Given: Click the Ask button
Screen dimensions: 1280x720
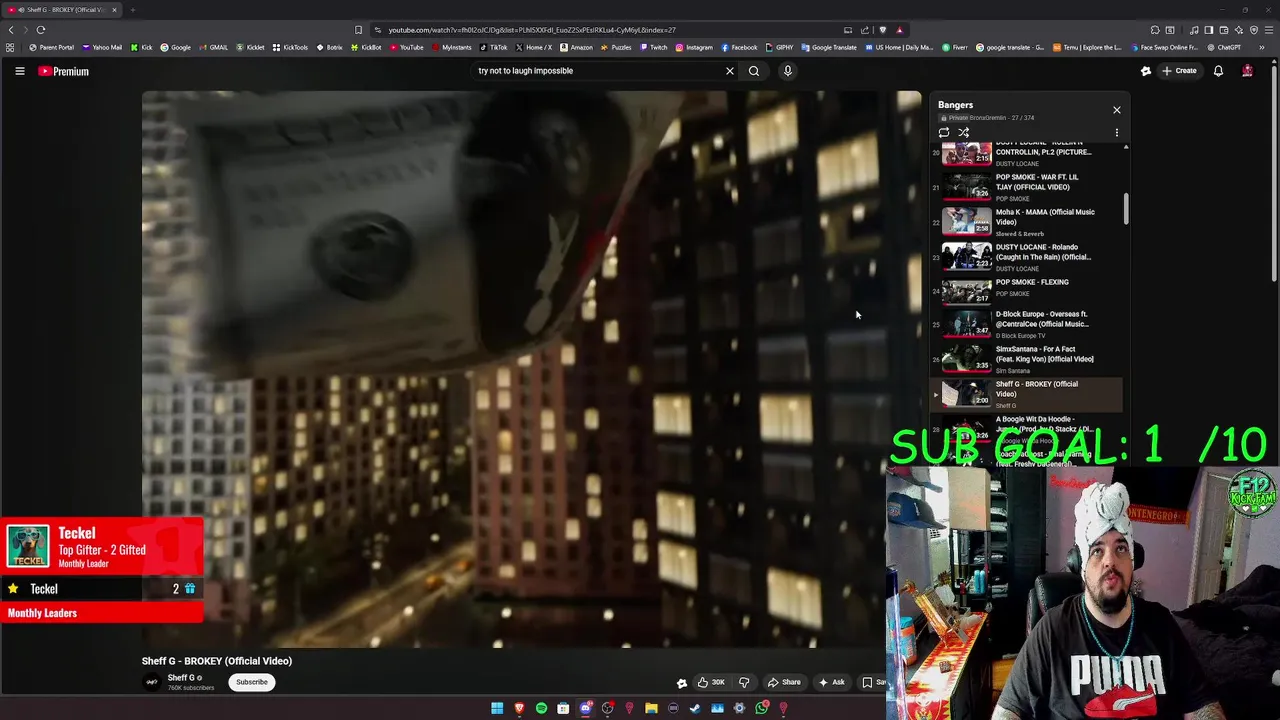Looking at the screenshot, I should pyautogui.click(x=832, y=682).
